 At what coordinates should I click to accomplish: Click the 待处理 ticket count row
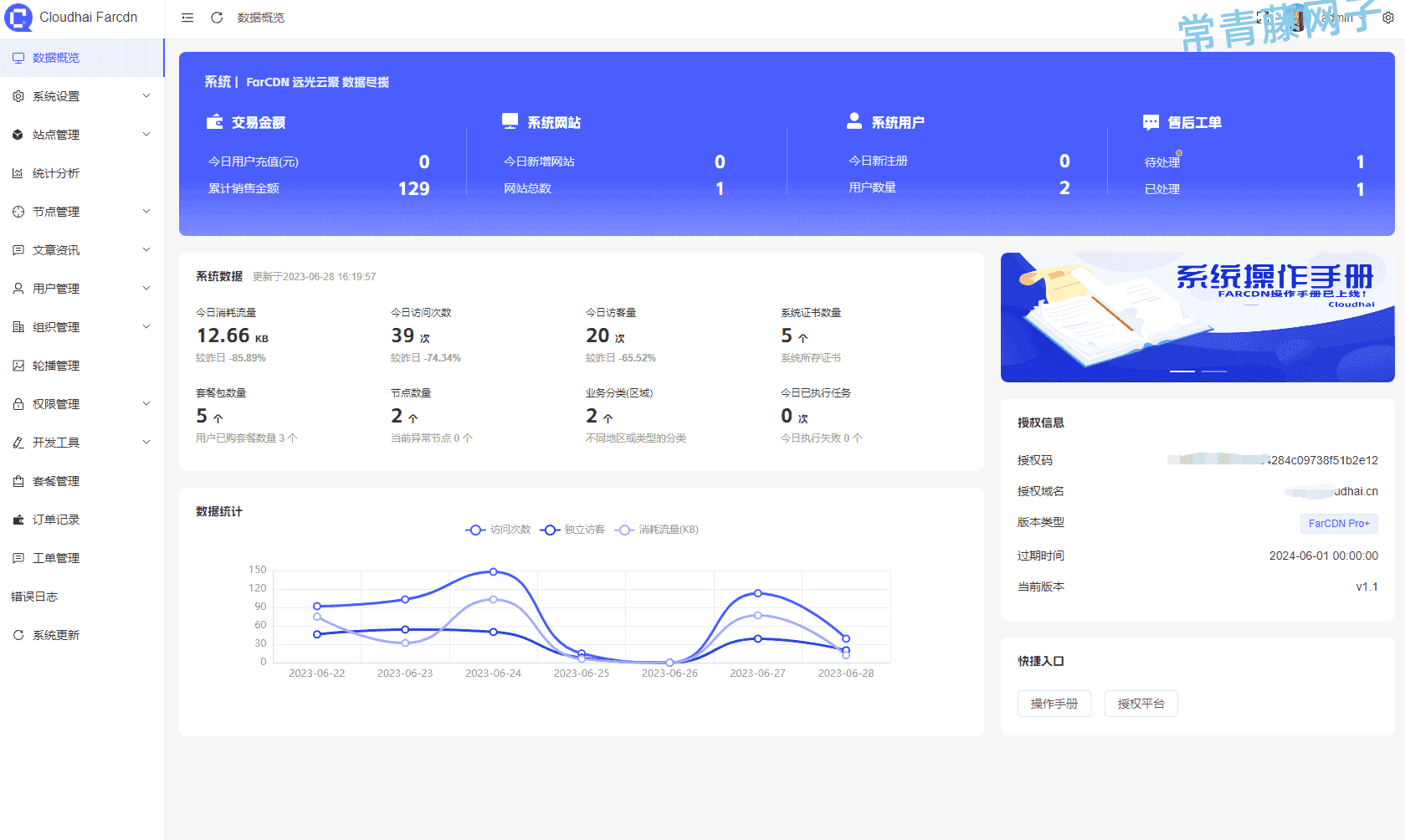pos(1254,162)
